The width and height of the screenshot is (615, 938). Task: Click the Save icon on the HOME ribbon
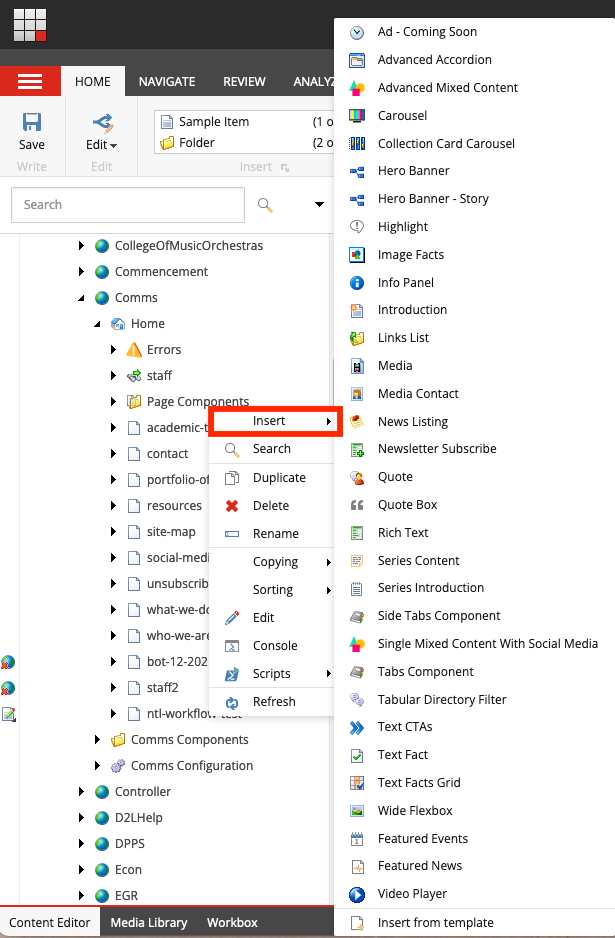click(x=31, y=122)
